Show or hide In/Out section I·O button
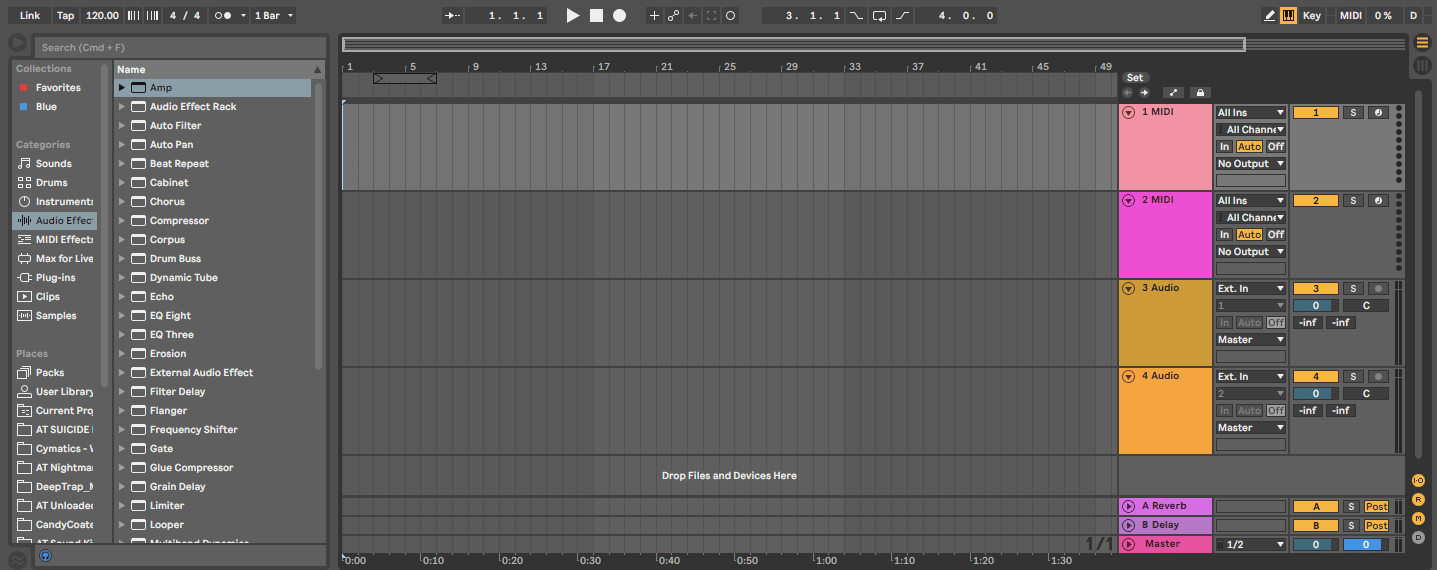The height and width of the screenshot is (570, 1437). [1418, 481]
